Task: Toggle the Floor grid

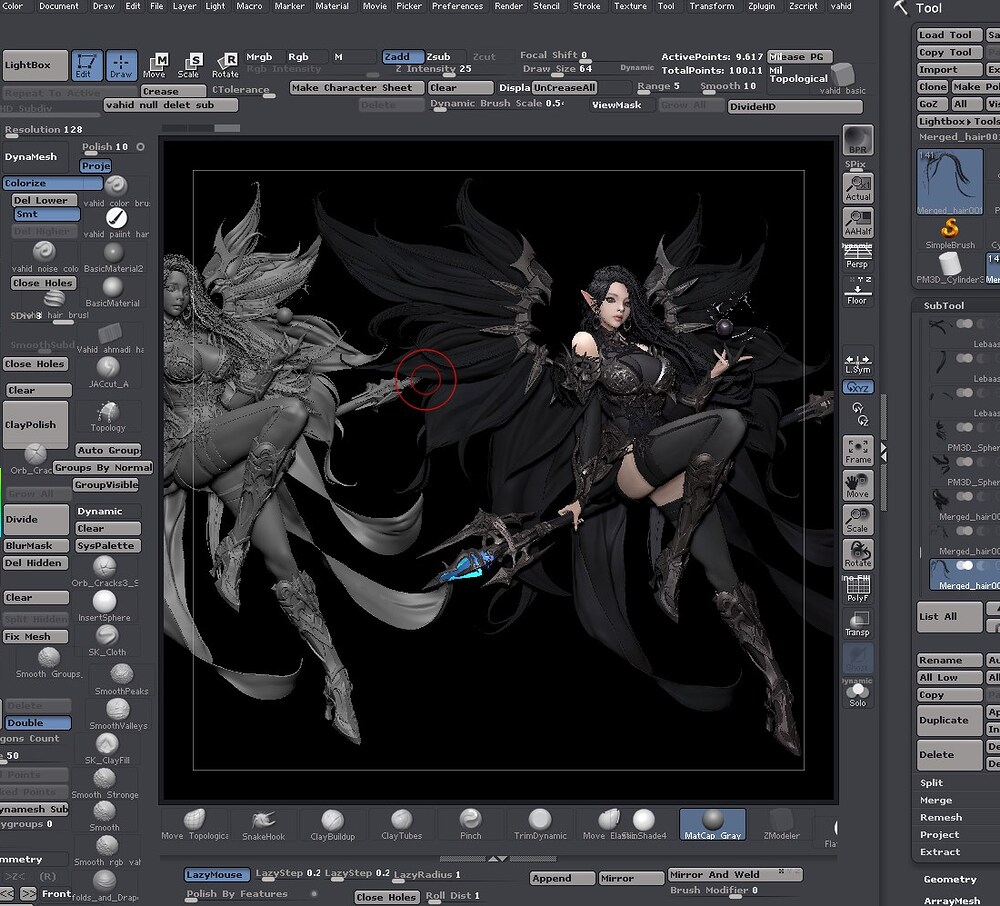Action: [858, 292]
